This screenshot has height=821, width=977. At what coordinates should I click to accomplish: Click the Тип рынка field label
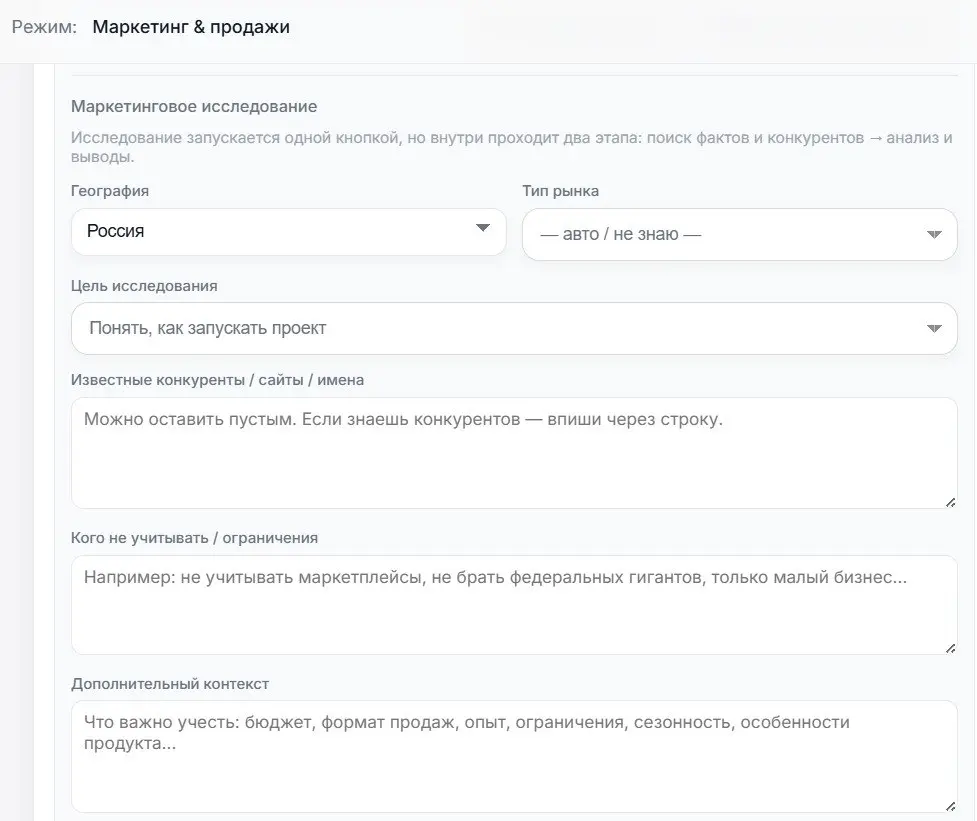click(x=560, y=191)
